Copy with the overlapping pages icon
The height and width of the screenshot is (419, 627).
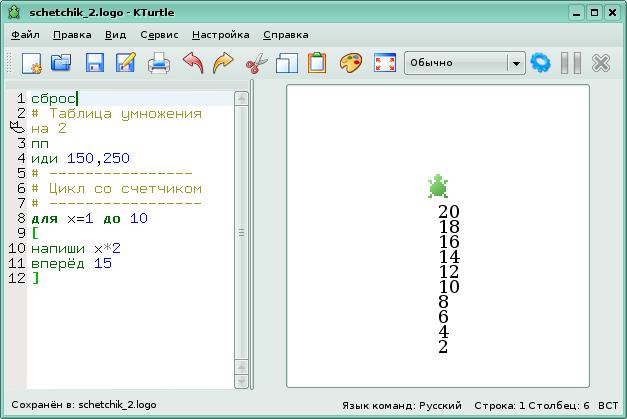point(287,63)
